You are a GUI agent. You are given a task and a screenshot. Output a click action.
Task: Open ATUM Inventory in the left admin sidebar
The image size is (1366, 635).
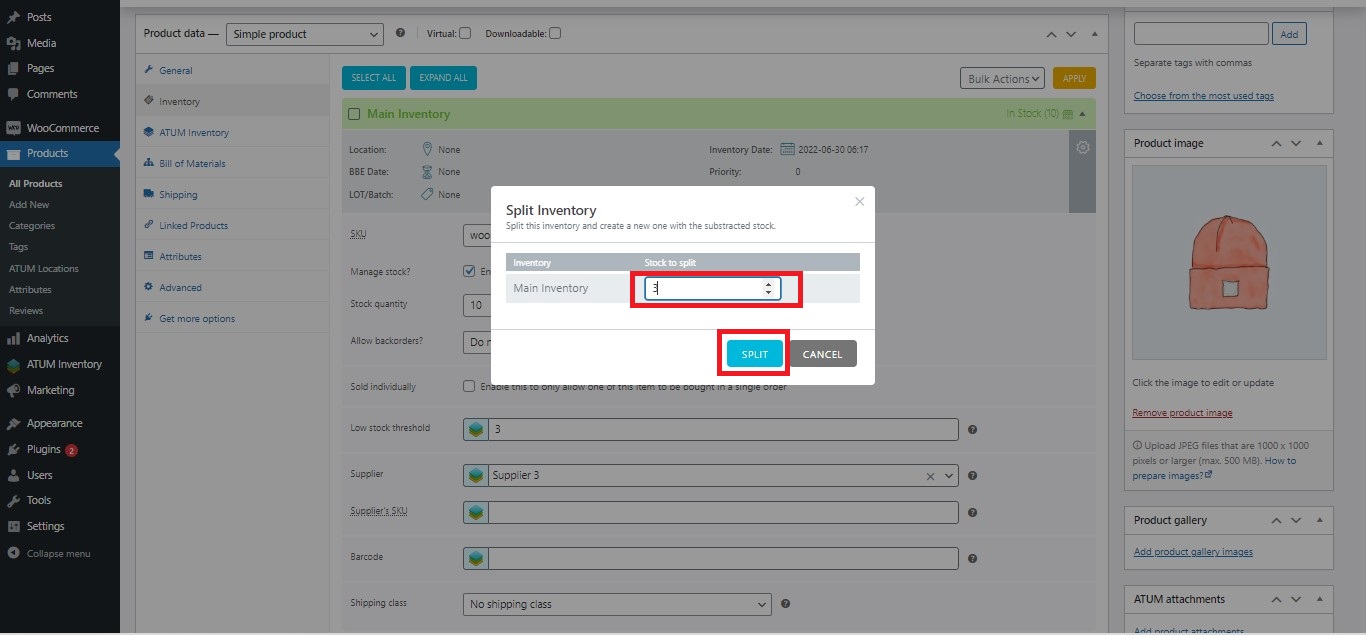pyautogui.click(x=64, y=364)
